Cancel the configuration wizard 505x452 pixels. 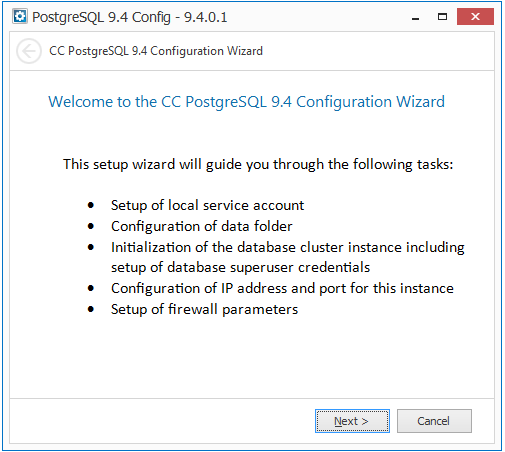tap(434, 421)
